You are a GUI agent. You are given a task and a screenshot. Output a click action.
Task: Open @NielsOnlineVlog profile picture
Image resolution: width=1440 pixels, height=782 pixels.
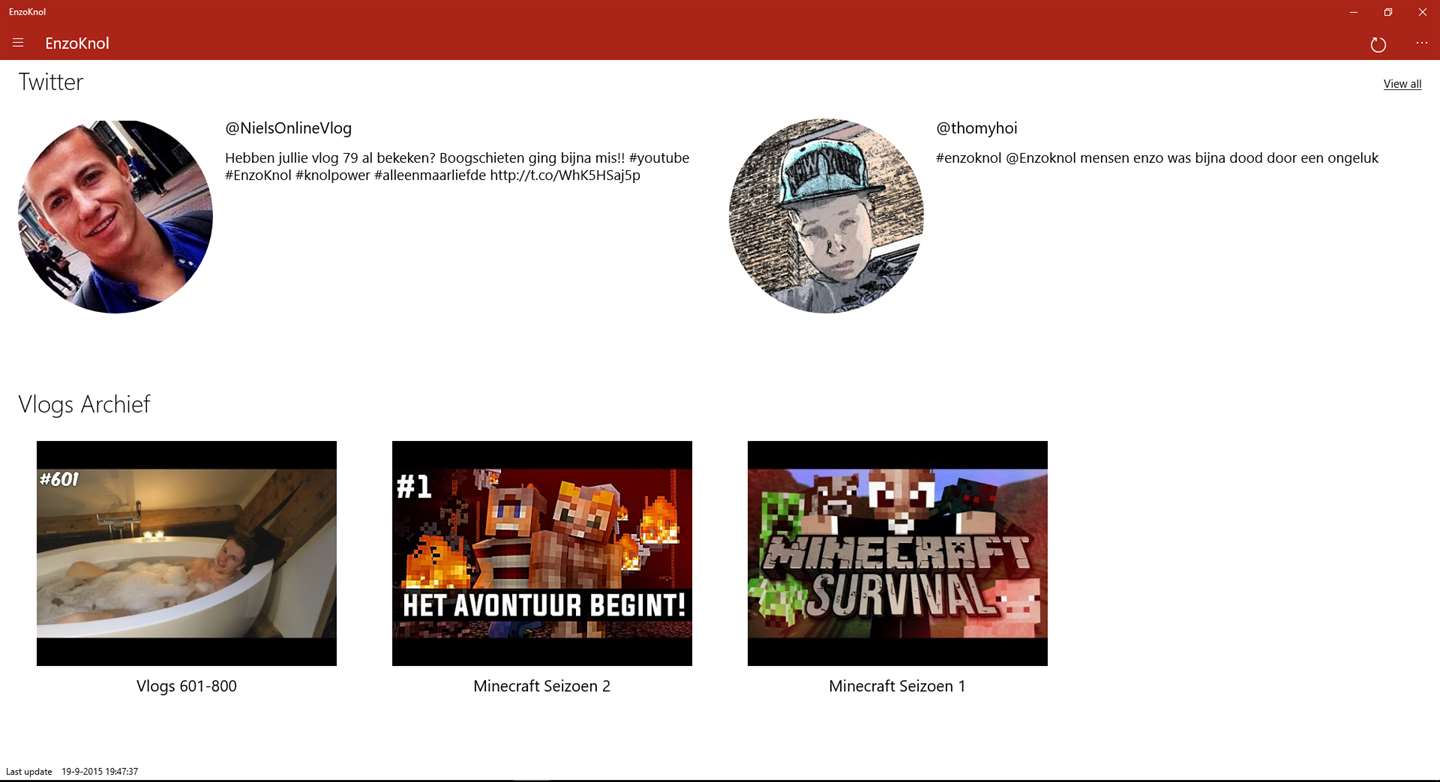point(116,216)
